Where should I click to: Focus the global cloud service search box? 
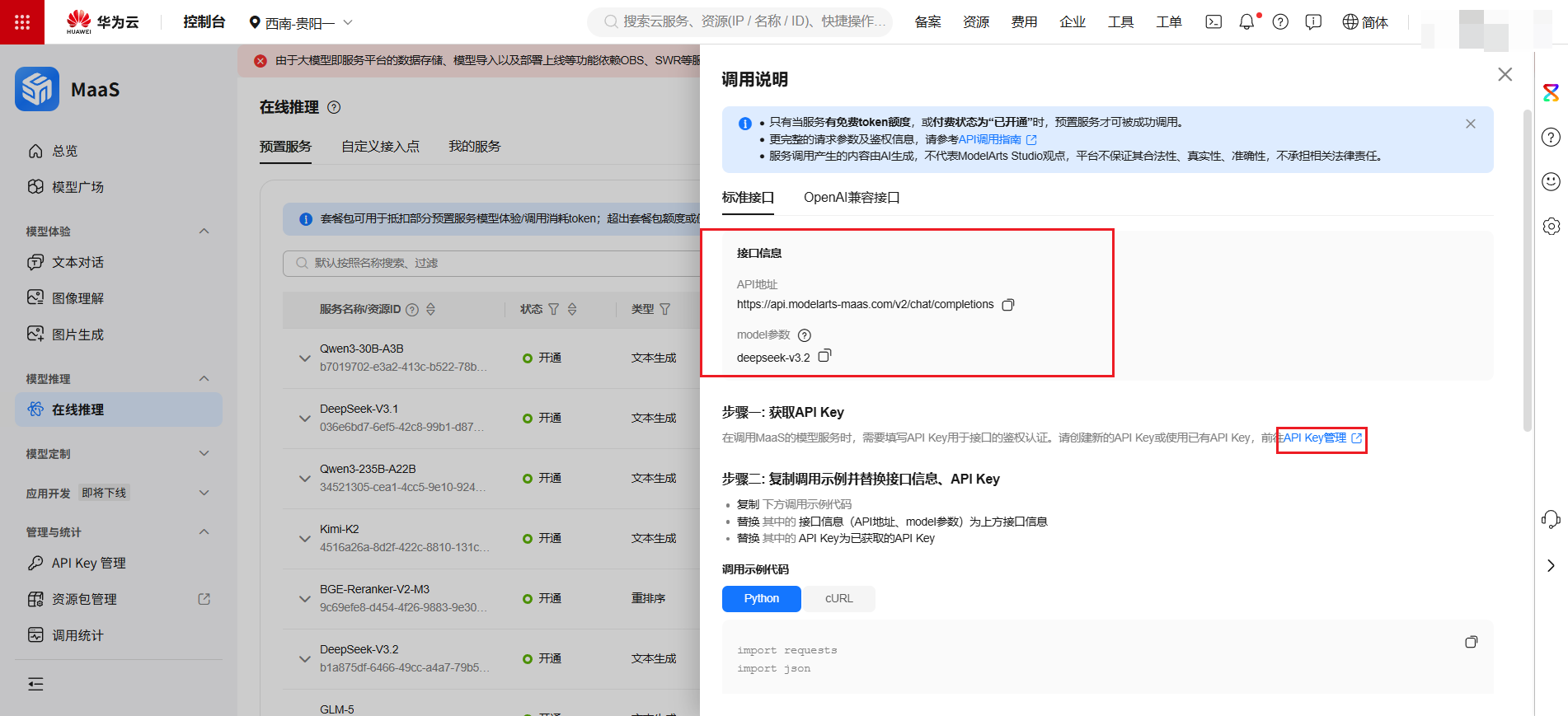coord(740,22)
